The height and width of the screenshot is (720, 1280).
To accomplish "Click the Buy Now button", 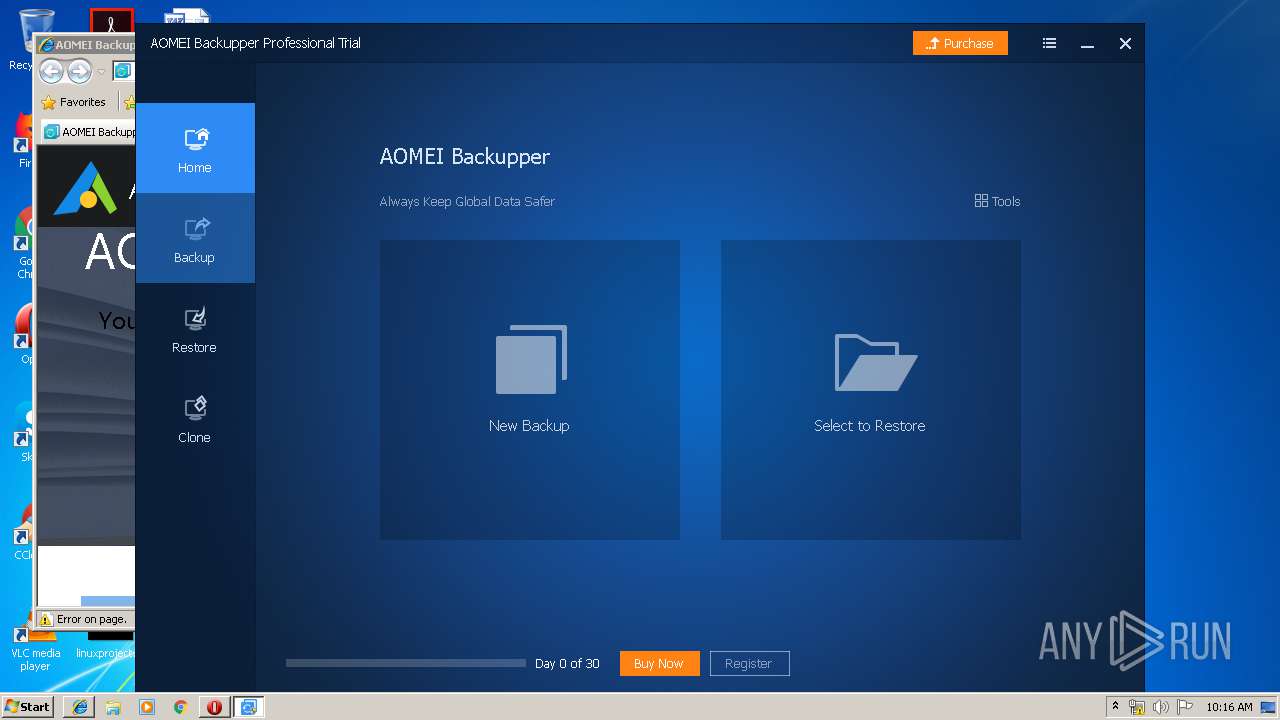I will (659, 663).
